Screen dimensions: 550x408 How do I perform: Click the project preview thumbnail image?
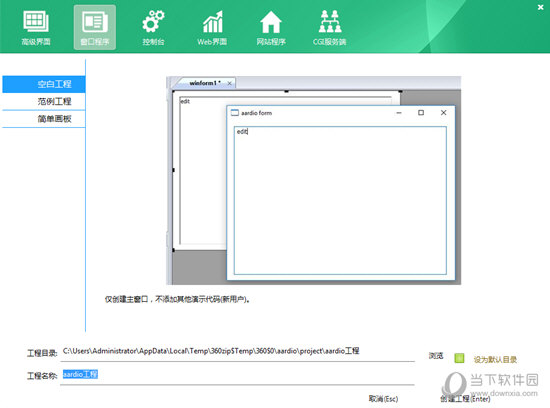[x=314, y=180]
